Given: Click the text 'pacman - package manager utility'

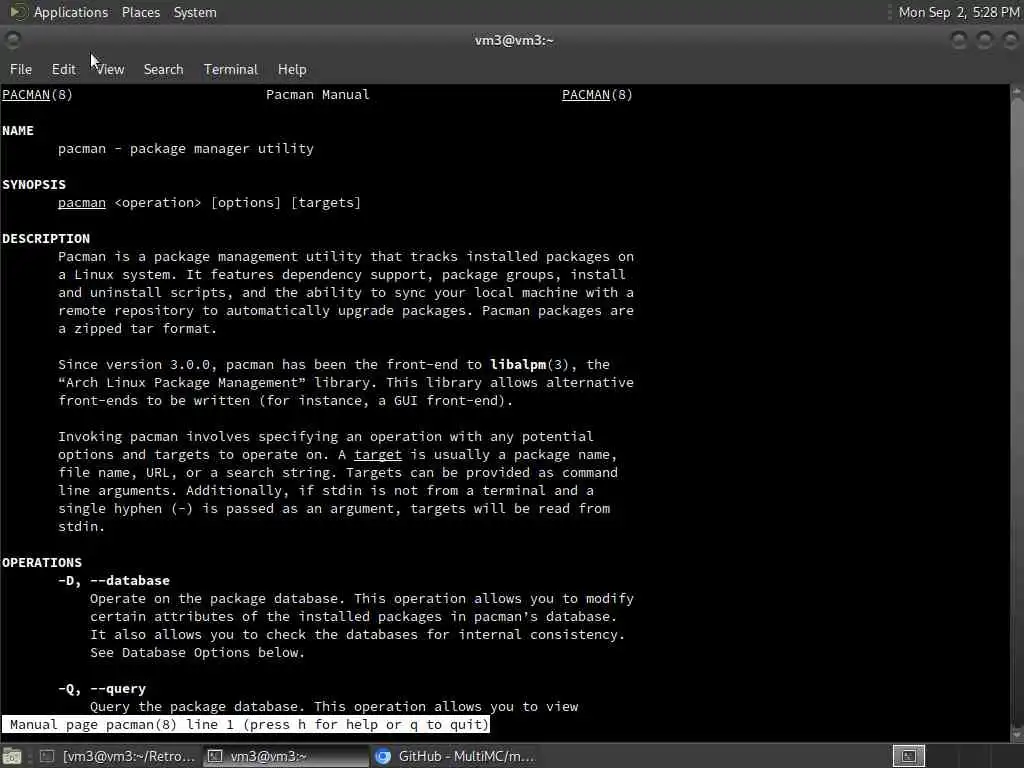Looking at the screenshot, I should tap(185, 149).
